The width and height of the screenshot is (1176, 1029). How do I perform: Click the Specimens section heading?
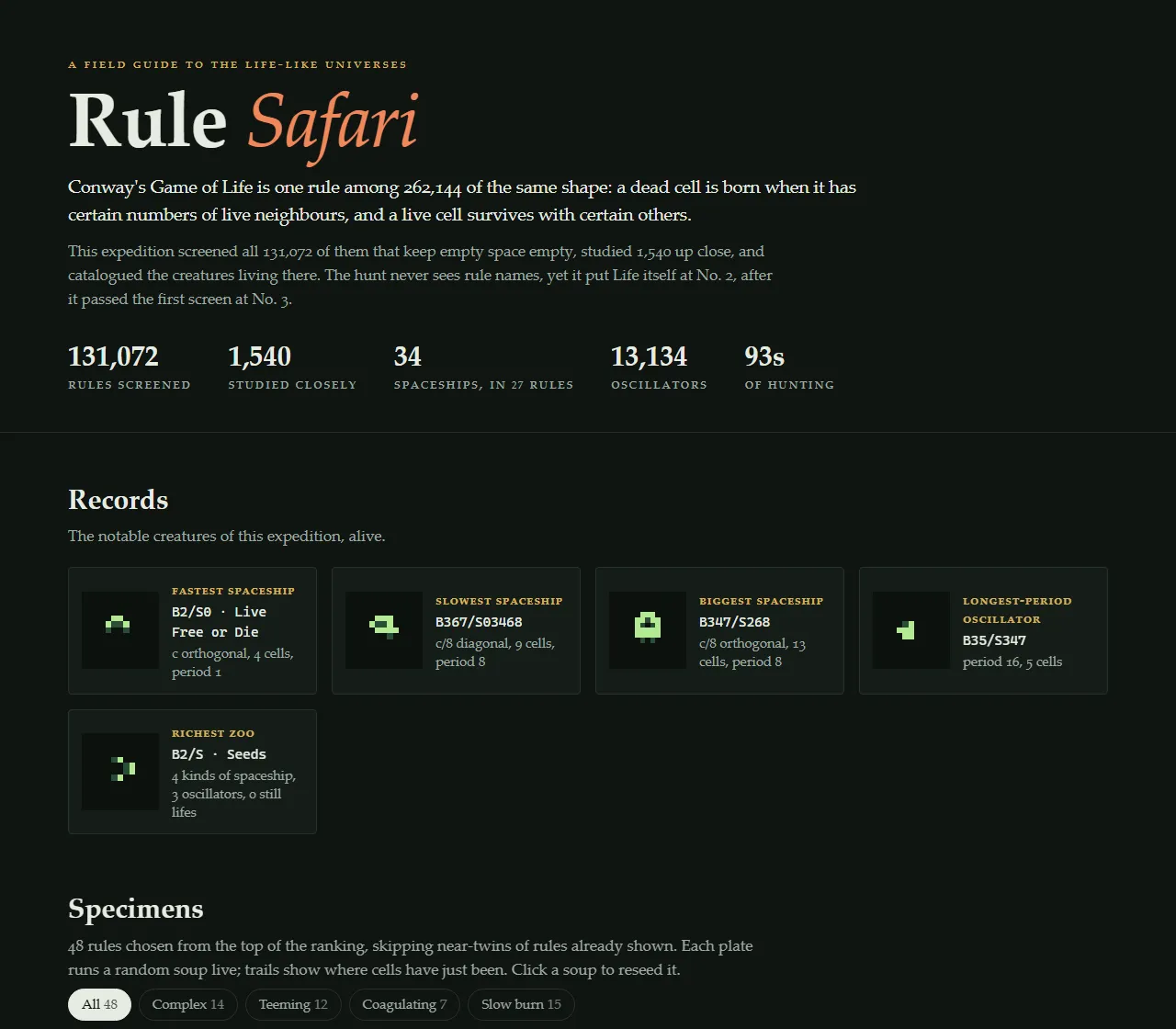tap(136, 909)
